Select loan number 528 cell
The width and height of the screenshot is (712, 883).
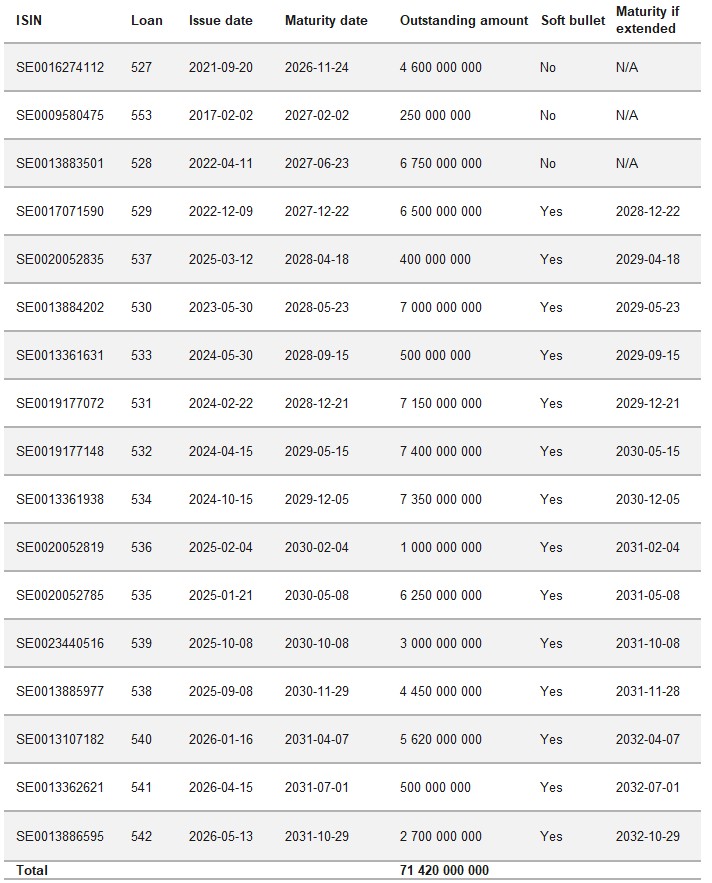(141, 163)
